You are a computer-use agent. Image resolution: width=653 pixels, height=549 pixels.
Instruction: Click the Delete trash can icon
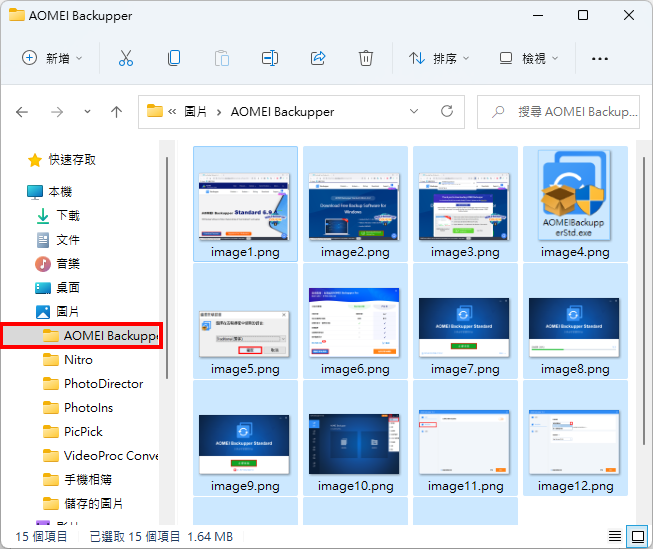coord(366,58)
